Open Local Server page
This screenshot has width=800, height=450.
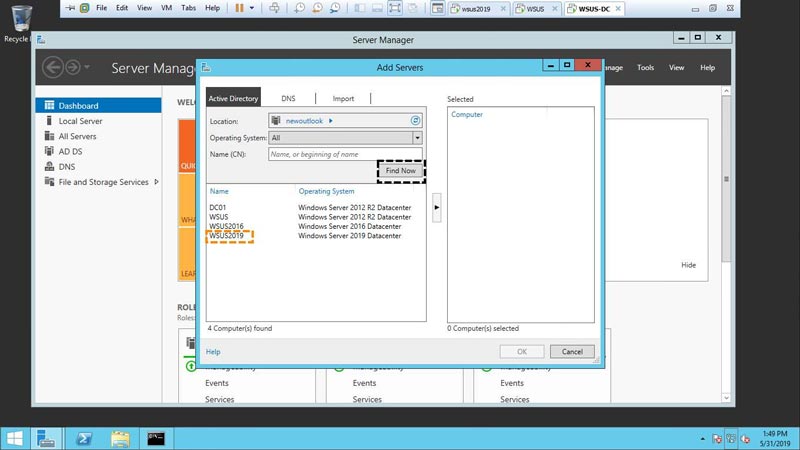click(x=80, y=121)
